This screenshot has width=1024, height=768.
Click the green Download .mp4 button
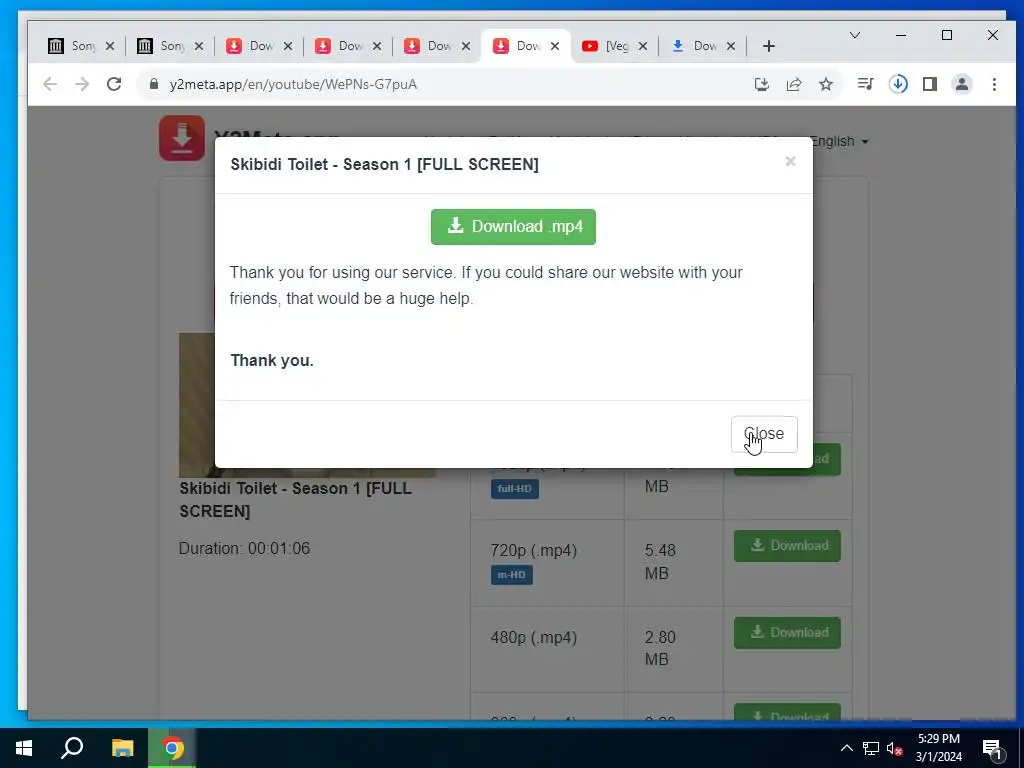[513, 227]
